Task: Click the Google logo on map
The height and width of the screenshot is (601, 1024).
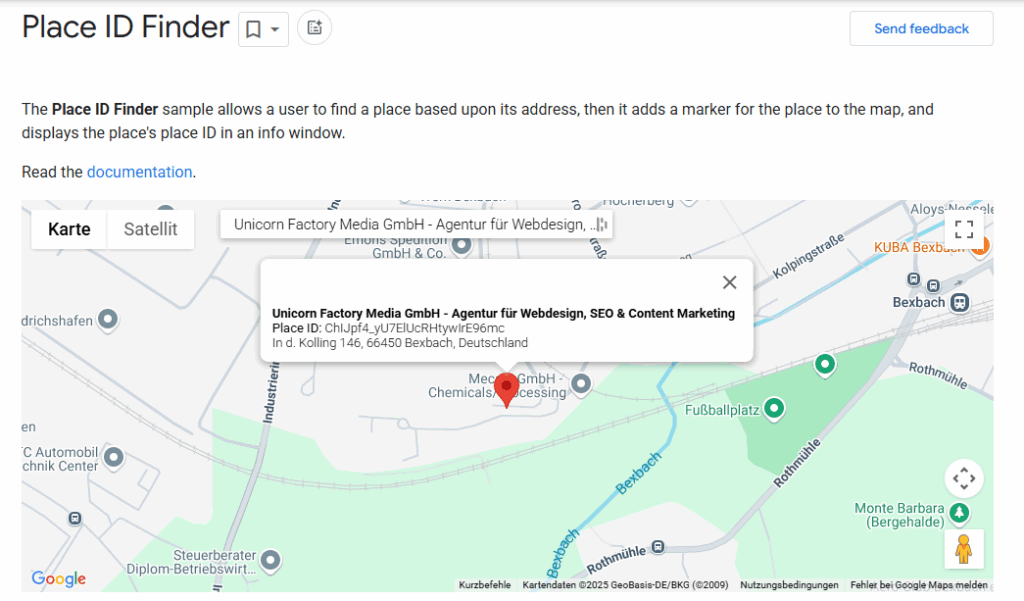Action: coord(59,578)
